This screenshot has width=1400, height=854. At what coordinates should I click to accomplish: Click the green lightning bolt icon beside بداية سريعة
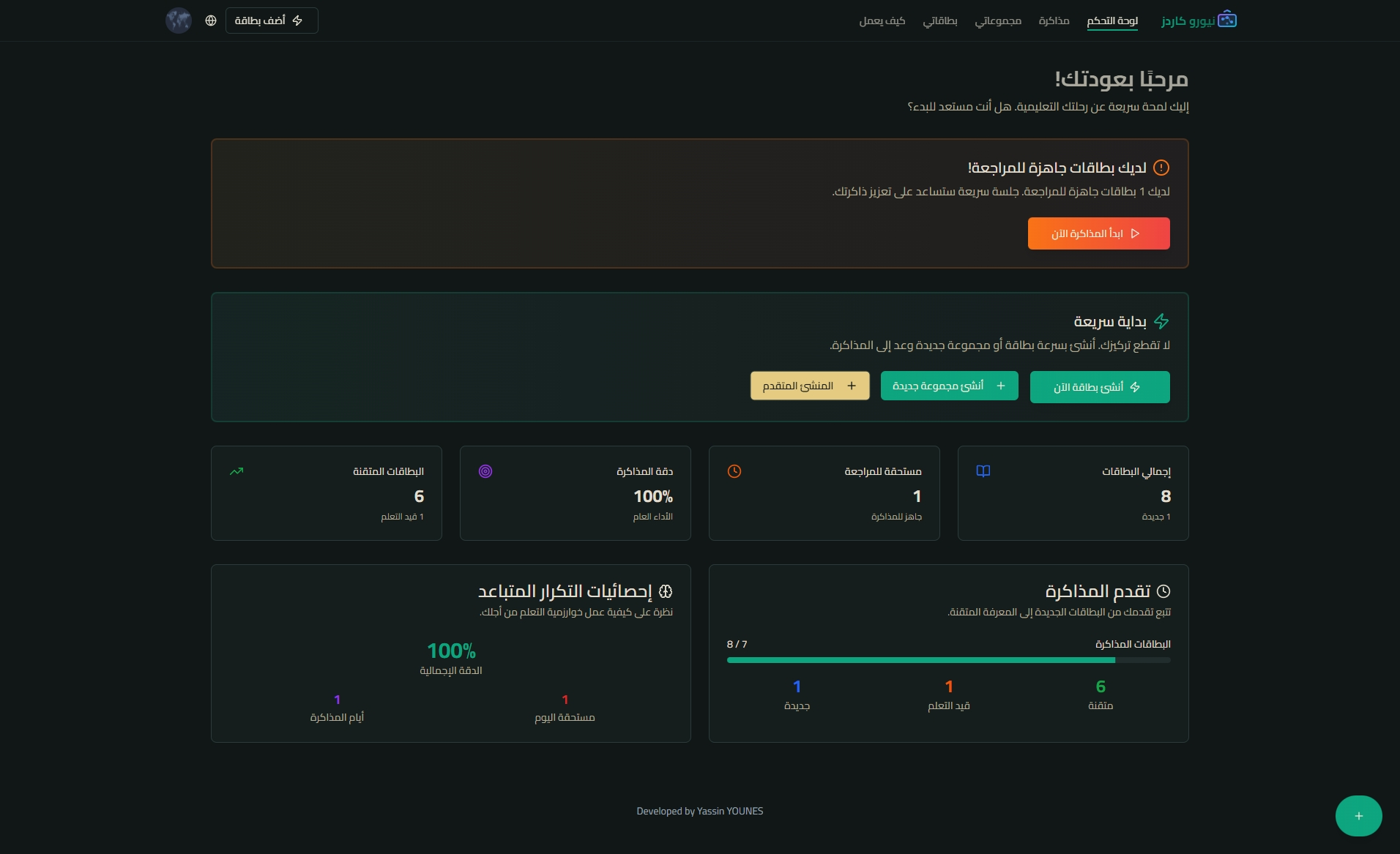point(1161,321)
